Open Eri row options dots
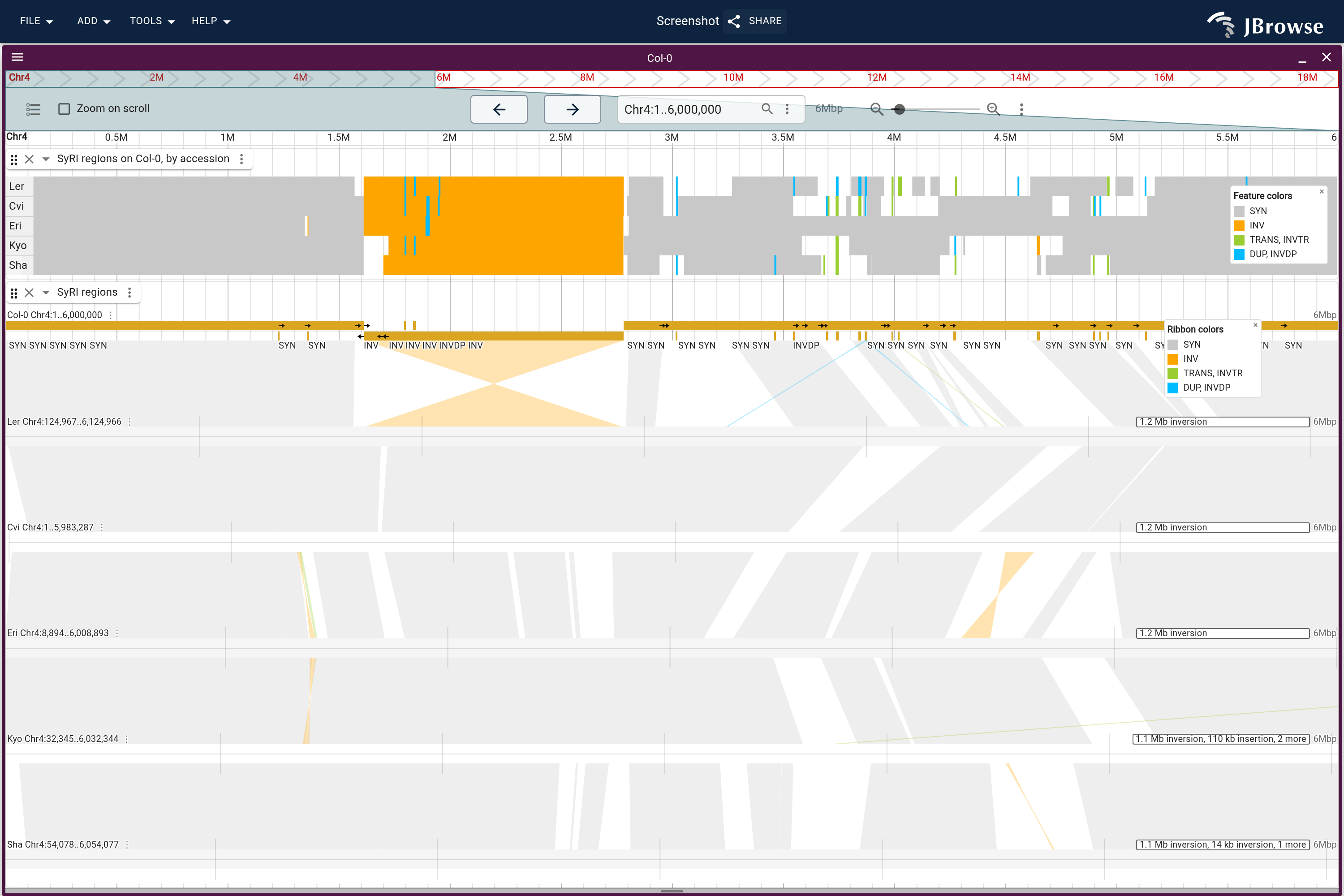Viewport: 1344px width, 896px height. point(117,633)
